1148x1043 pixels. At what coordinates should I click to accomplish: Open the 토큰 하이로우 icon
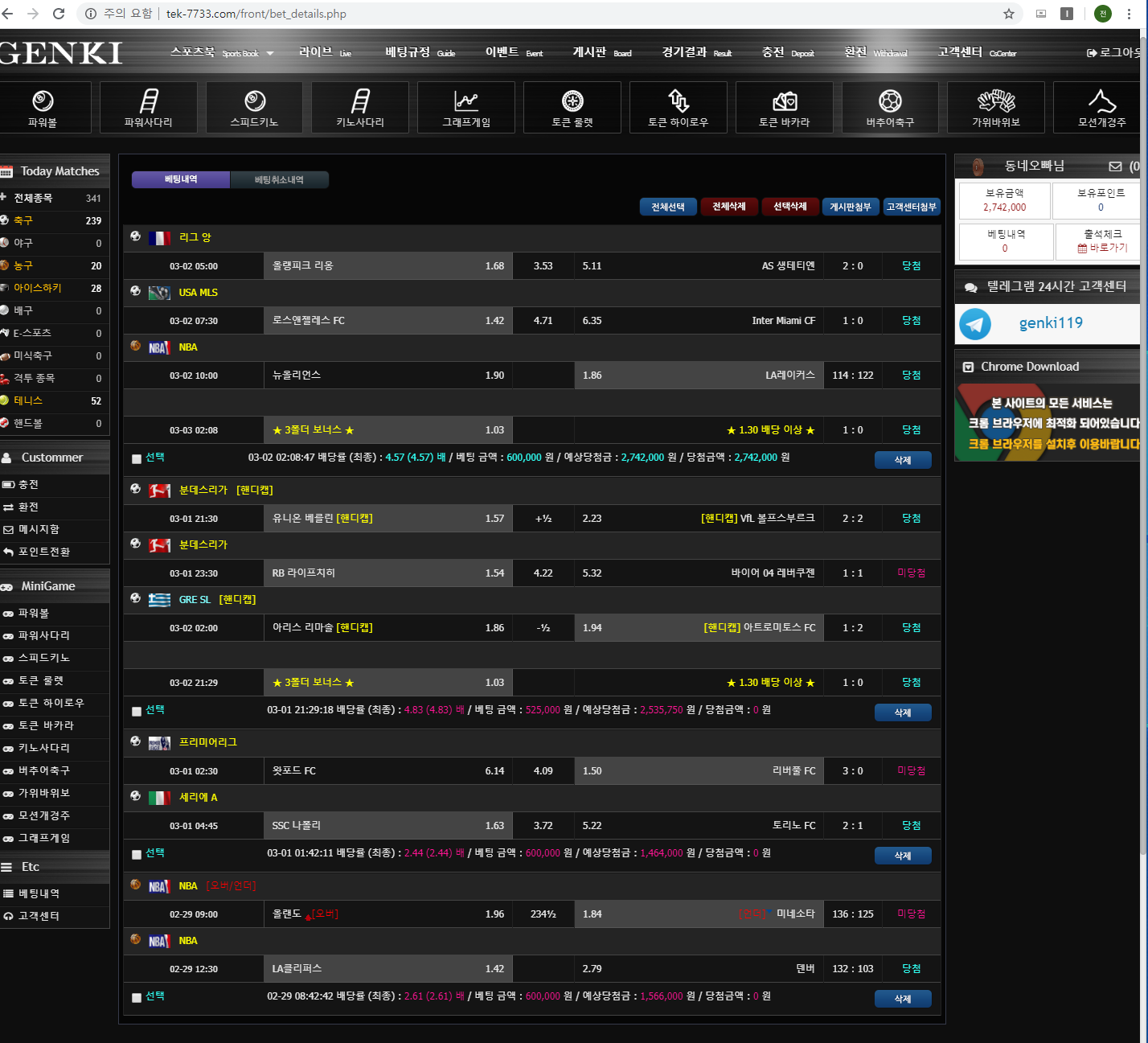coord(679,101)
